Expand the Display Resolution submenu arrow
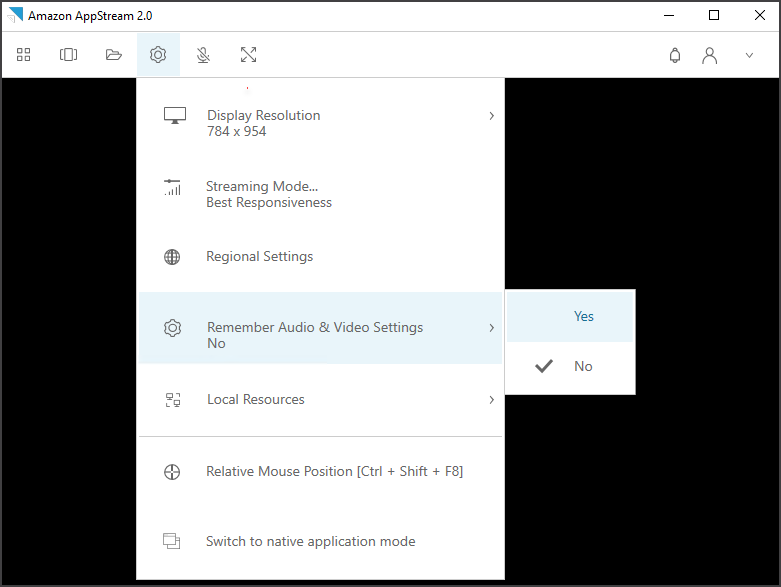 [491, 116]
